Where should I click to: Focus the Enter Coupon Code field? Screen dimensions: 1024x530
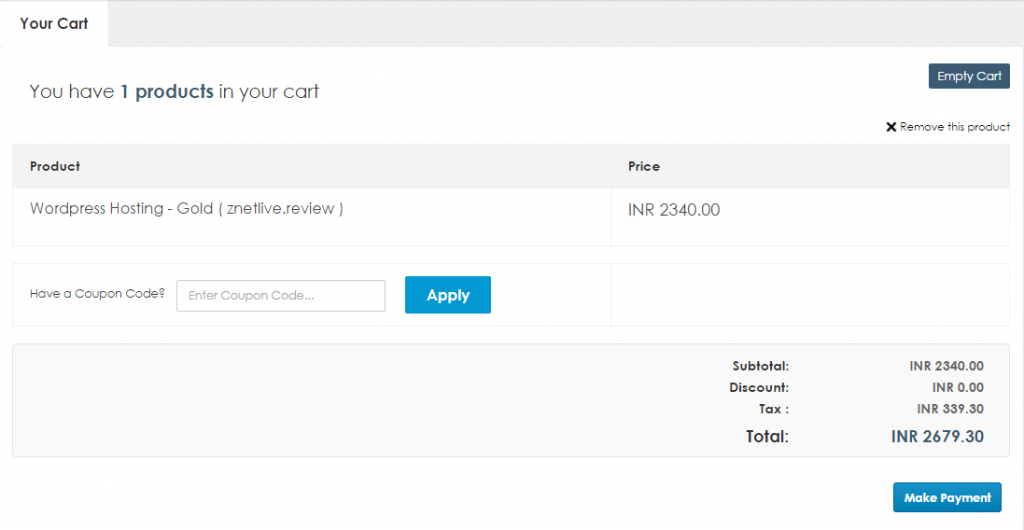pos(280,296)
